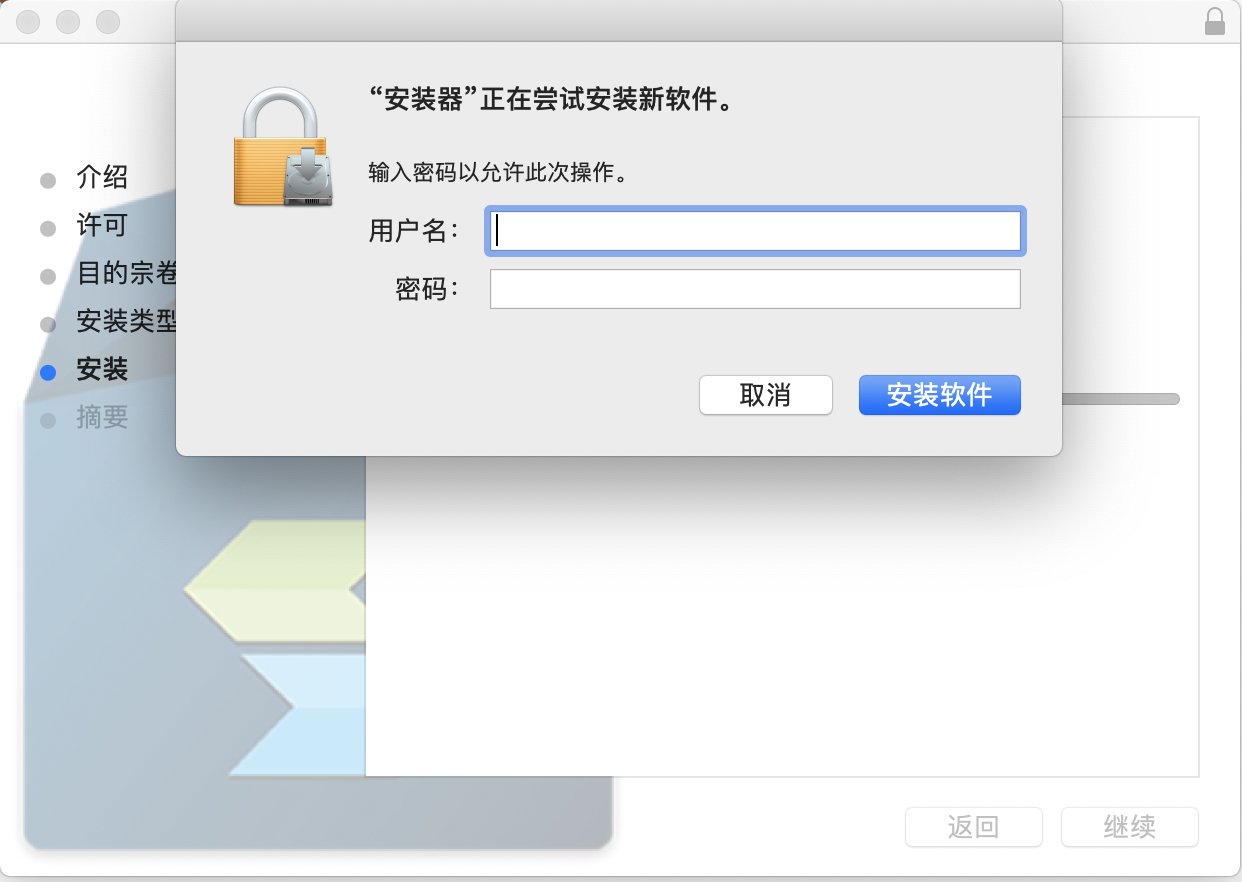Image resolution: width=1242 pixels, height=882 pixels.
Task: Confirm with the 安装软件 button
Action: click(940, 395)
